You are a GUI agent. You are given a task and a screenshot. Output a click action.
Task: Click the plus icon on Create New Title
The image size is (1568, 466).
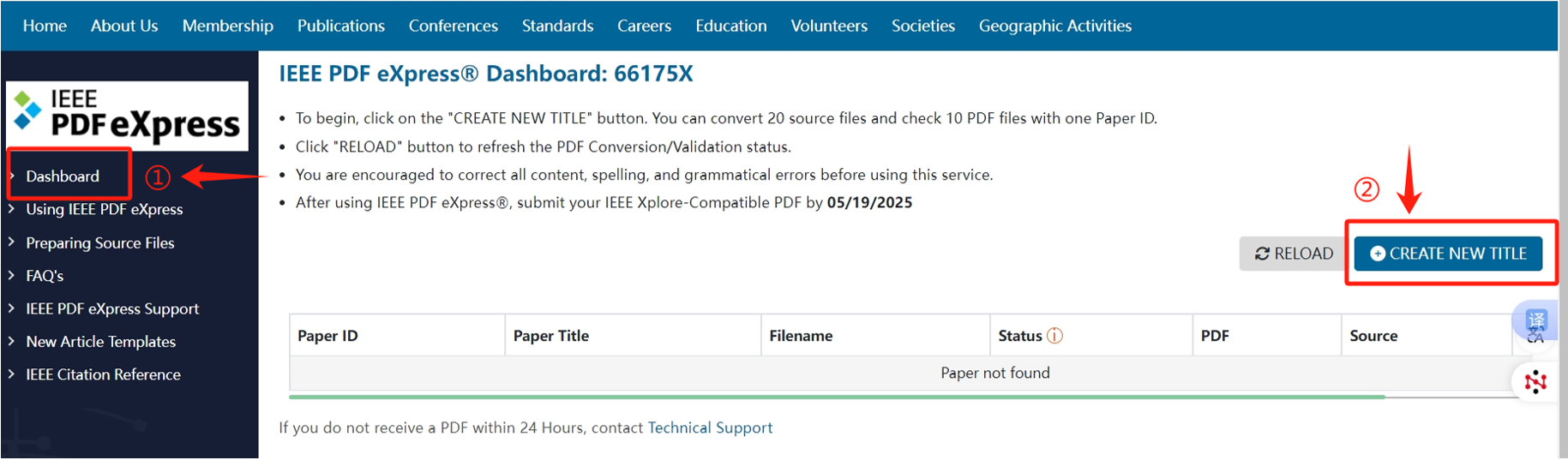[1378, 254]
